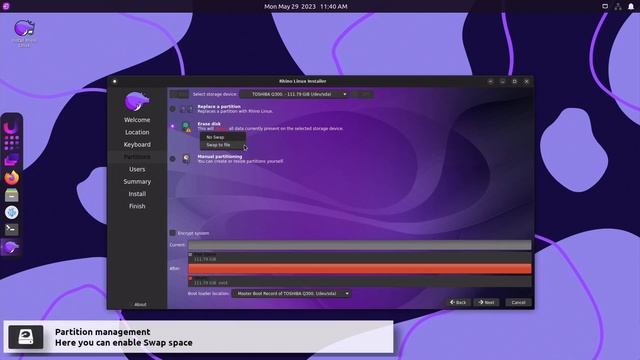Open the Install Rhino Linux desktop shortcut
640x360 pixels.
click(24, 33)
